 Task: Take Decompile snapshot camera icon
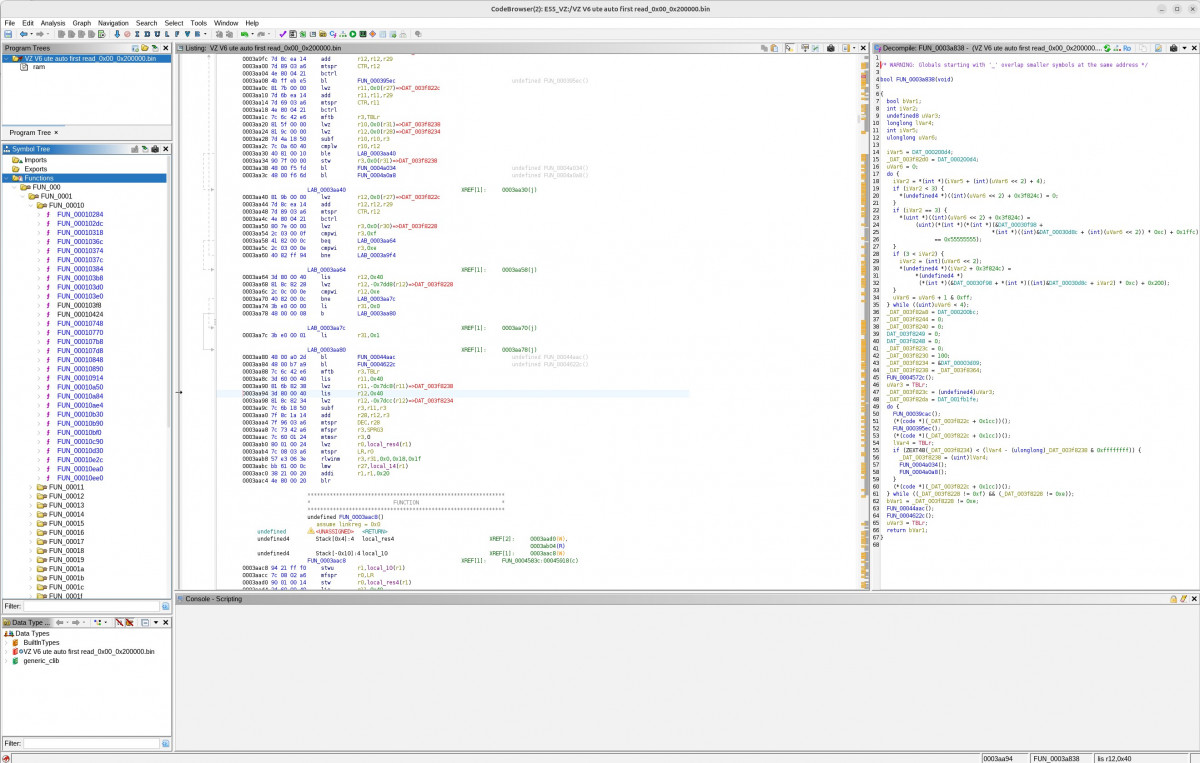coord(1174,47)
